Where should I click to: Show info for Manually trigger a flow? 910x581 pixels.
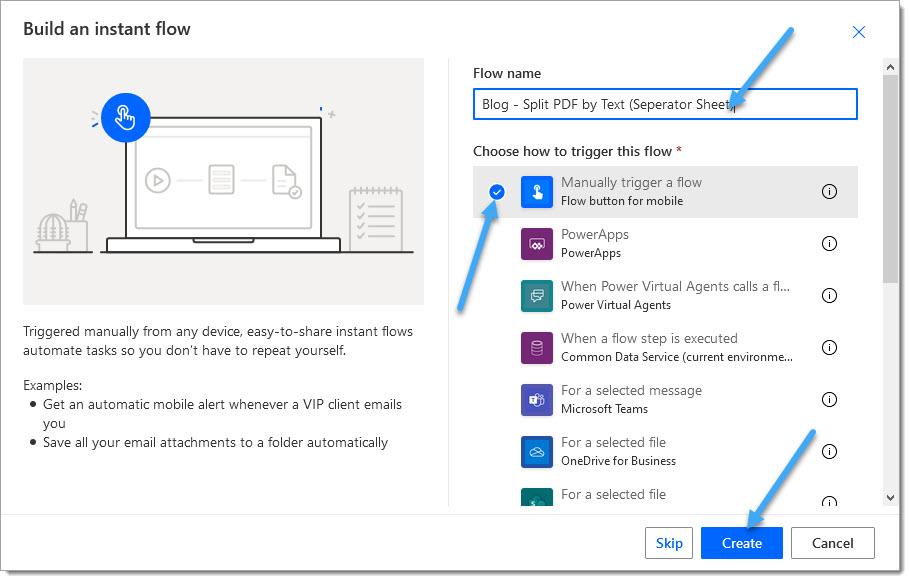click(829, 192)
